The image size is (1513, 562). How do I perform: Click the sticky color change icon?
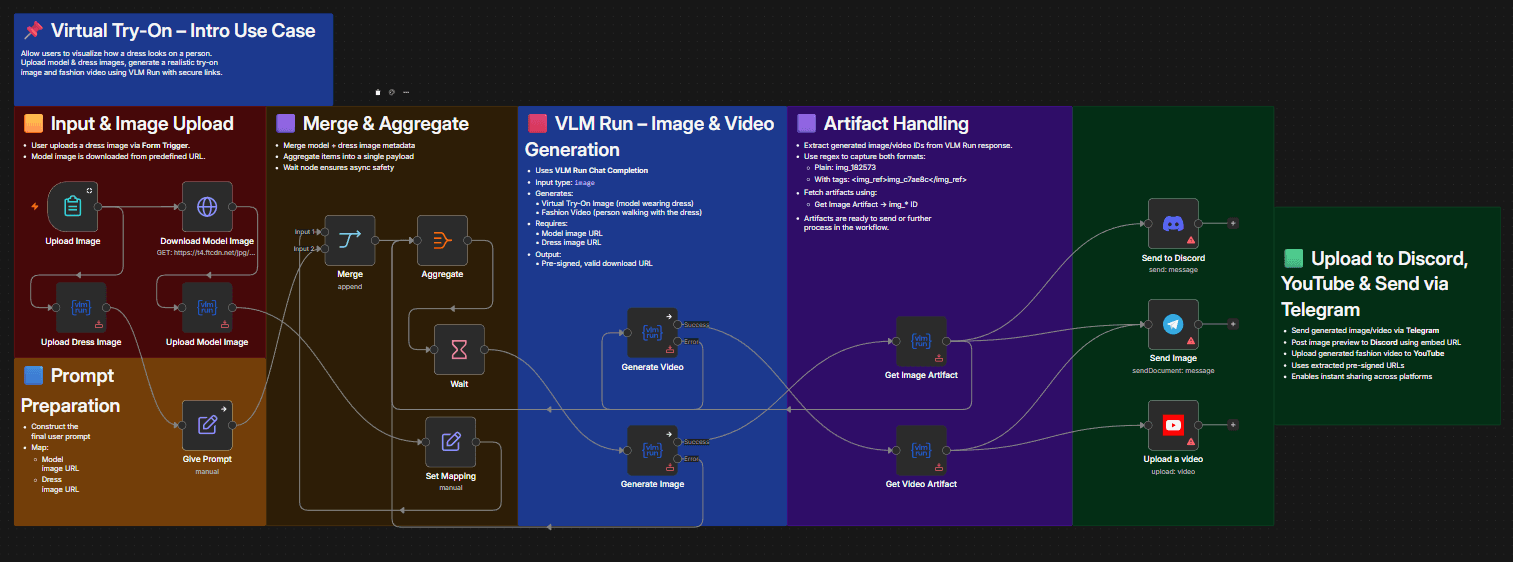tap(392, 92)
